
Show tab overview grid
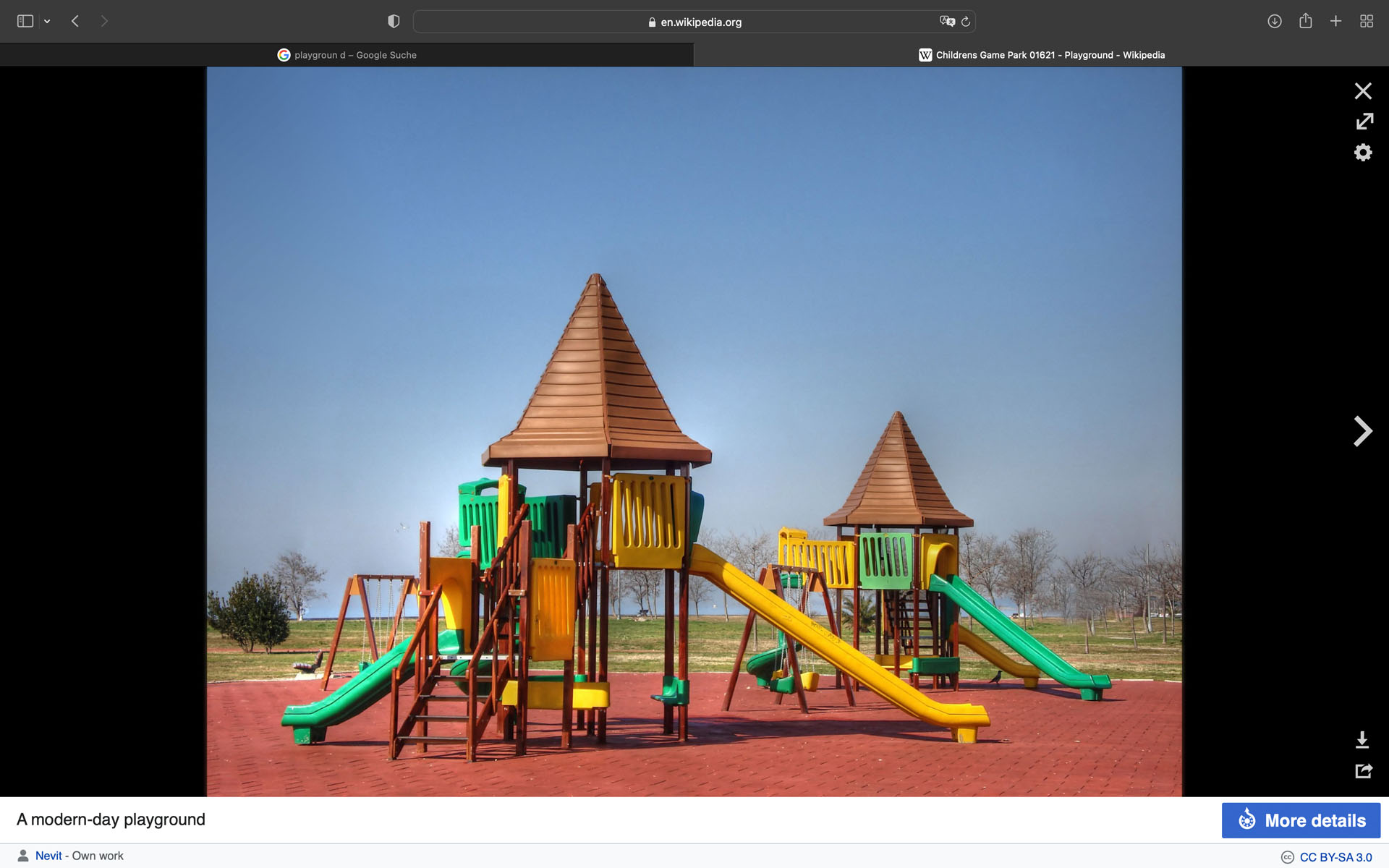coord(1367,22)
